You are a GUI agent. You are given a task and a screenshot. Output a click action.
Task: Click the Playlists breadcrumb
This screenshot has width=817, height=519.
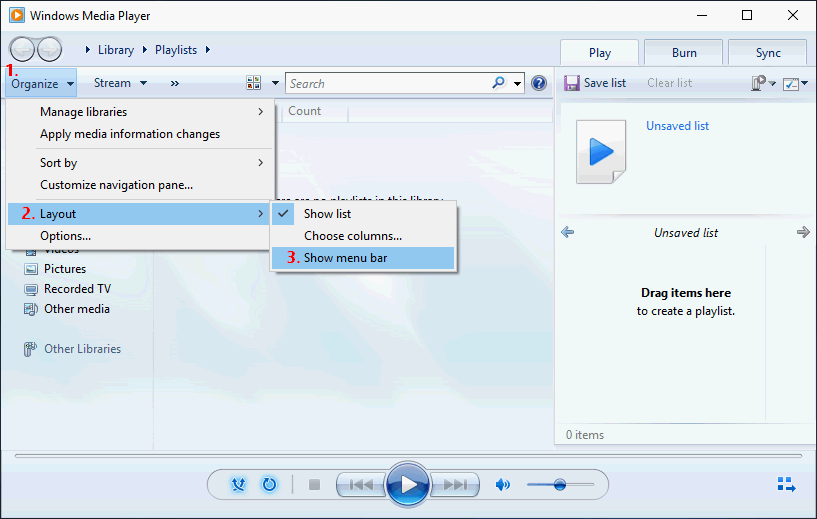pos(176,50)
